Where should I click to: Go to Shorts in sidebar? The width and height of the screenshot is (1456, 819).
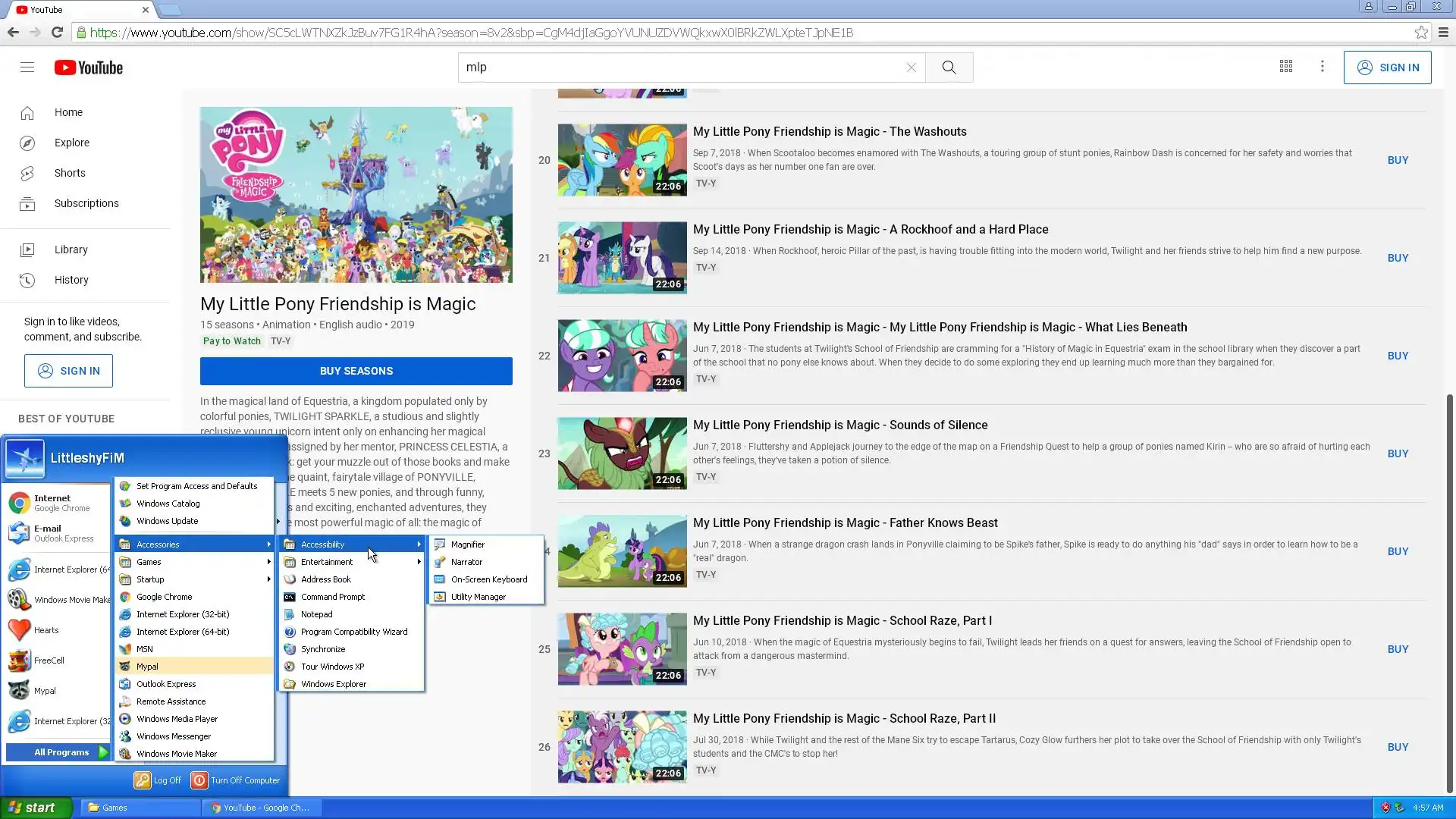(69, 173)
